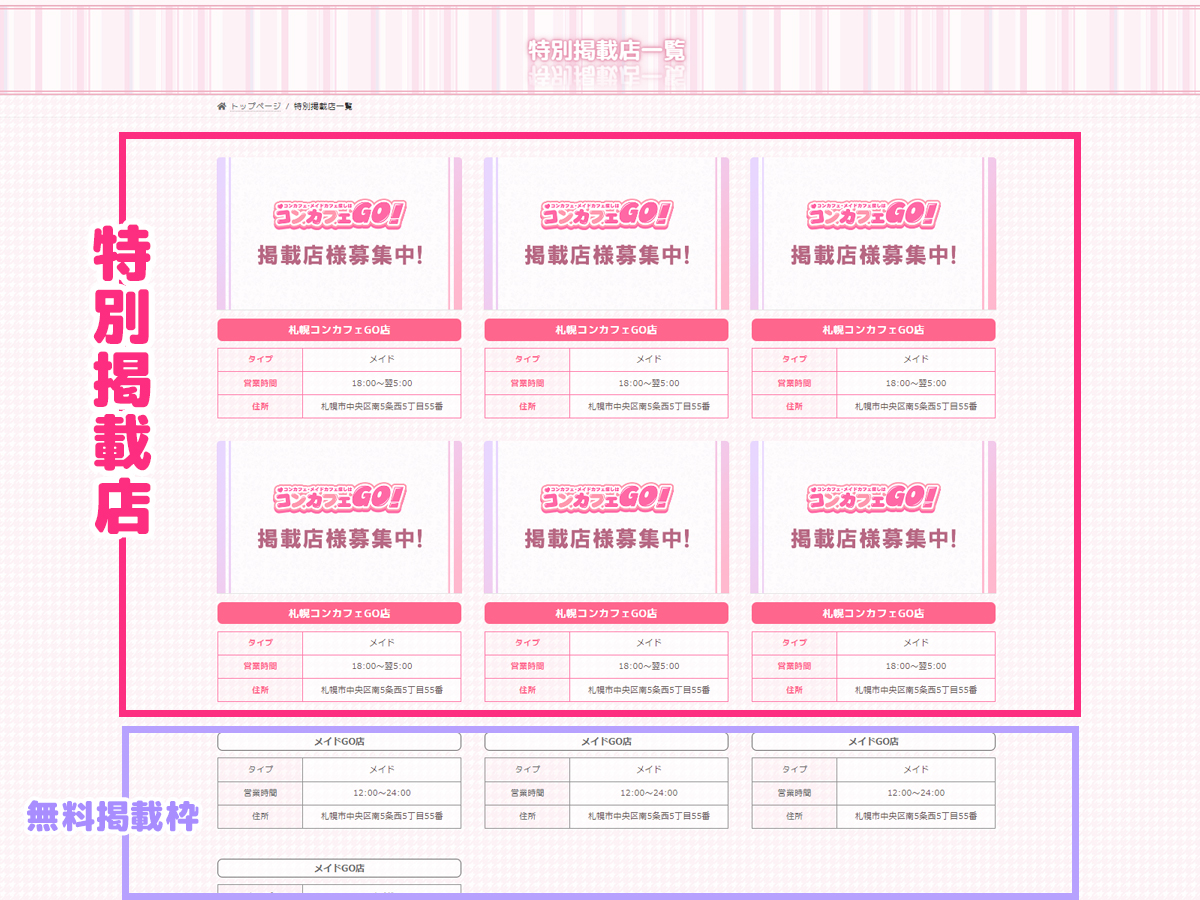
Task: Click the address 札幌市中央区南5条西5丁目55番 in bottom-right card
Action: [916, 691]
